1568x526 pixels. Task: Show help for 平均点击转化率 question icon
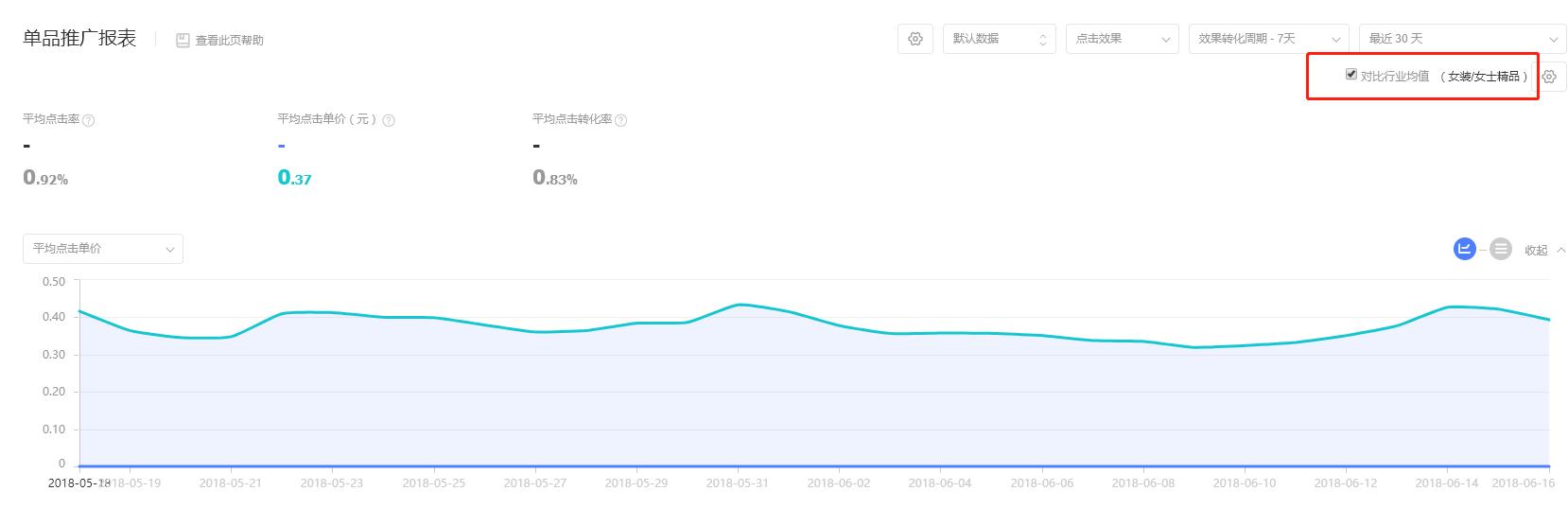(x=621, y=120)
